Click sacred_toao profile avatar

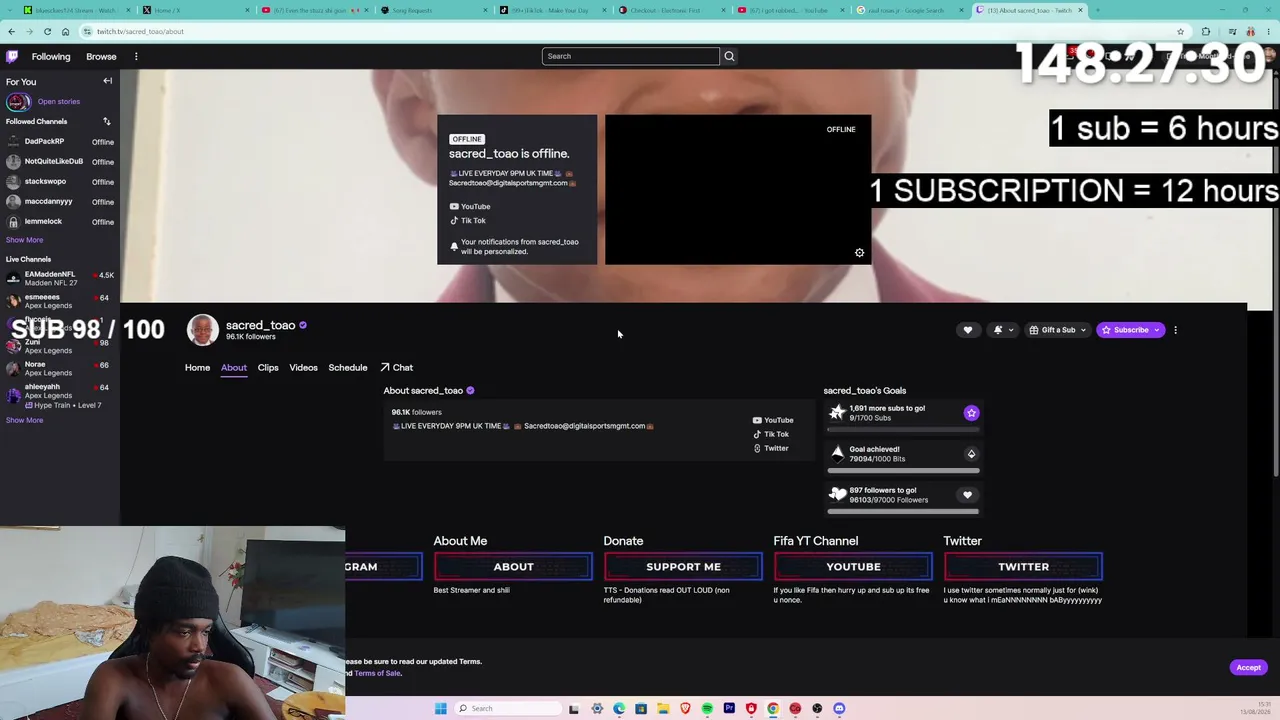pos(202,330)
